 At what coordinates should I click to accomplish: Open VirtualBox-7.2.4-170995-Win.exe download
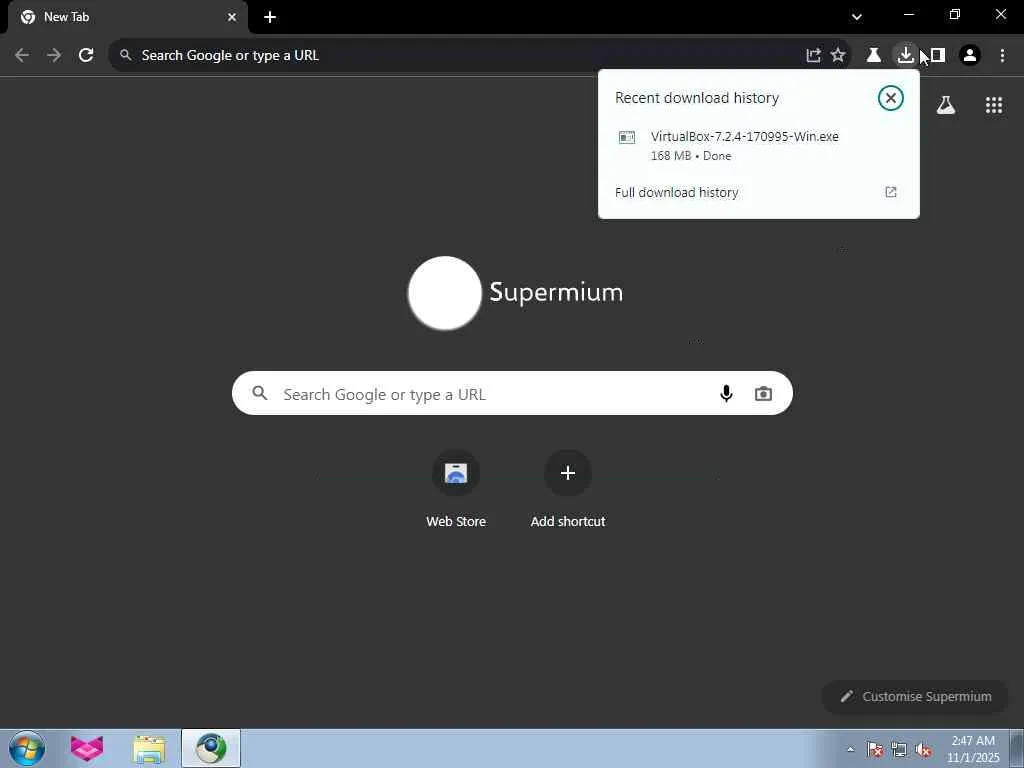pos(758,146)
